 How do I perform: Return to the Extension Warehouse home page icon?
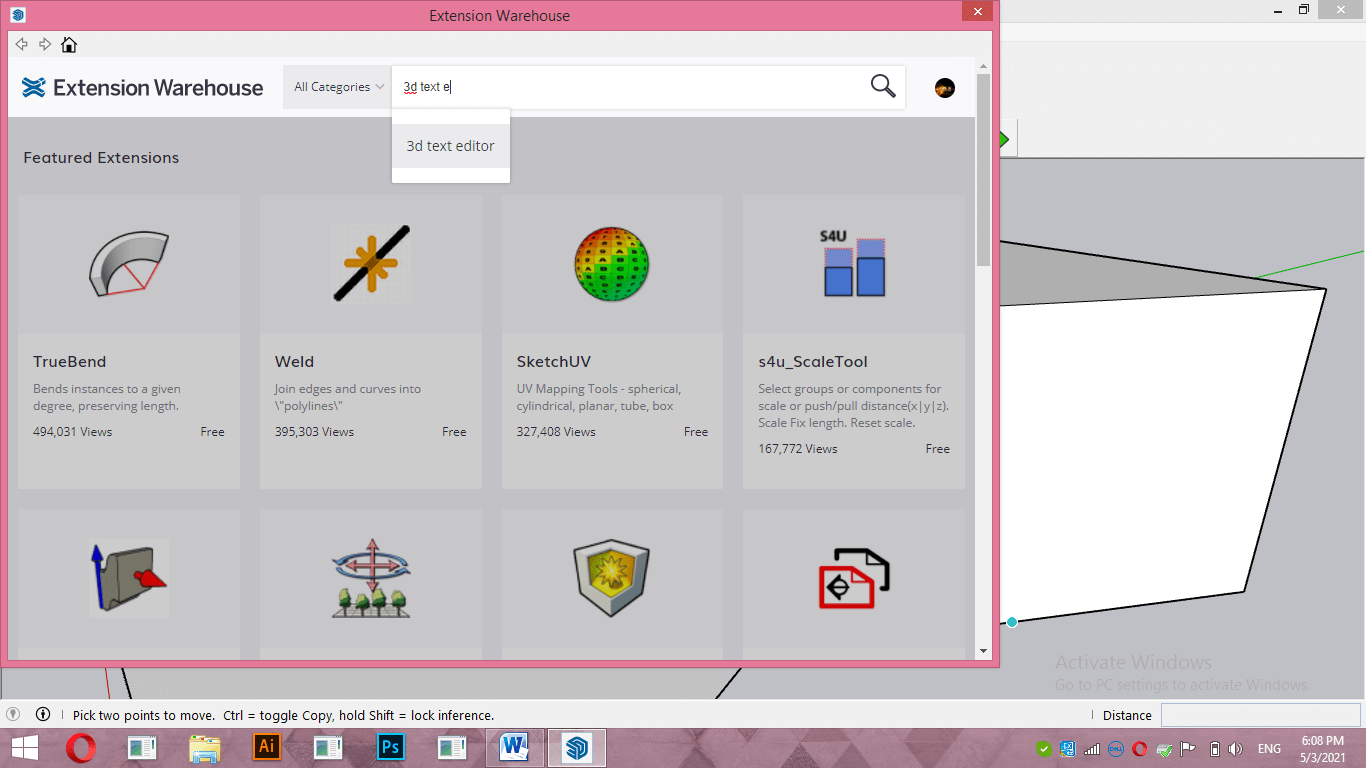point(69,44)
